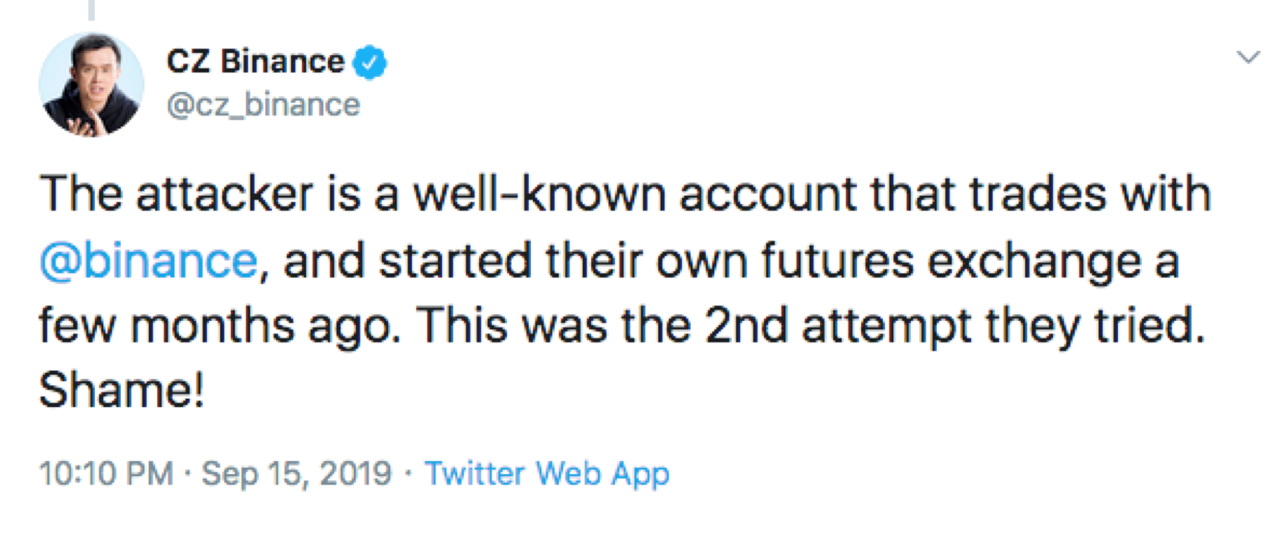Click the thread connector line above avatar
Screen dimensions: 1280x550
pyautogui.click(x=89, y=10)
